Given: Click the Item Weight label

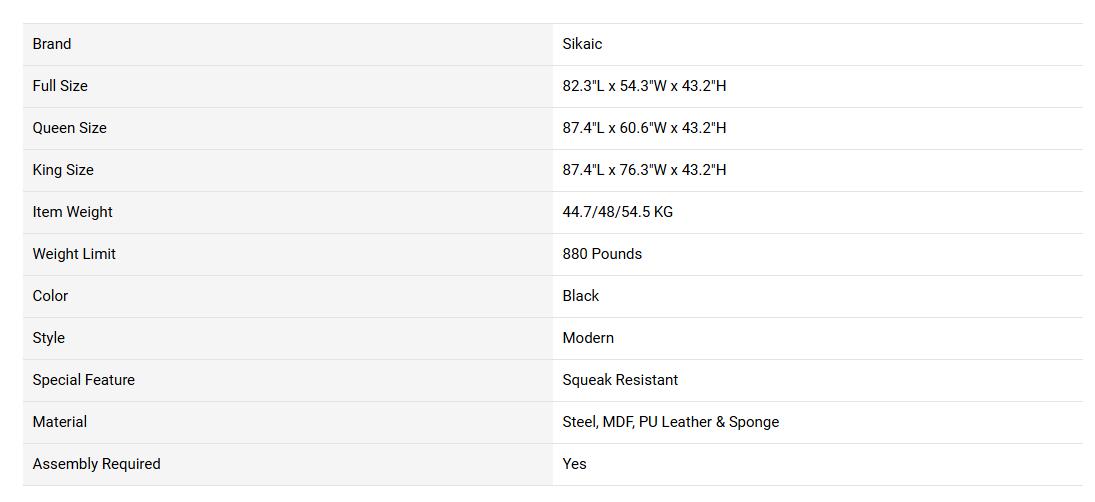Looking at the screenshot, I should pyautogui.click(x=72, y=212).
